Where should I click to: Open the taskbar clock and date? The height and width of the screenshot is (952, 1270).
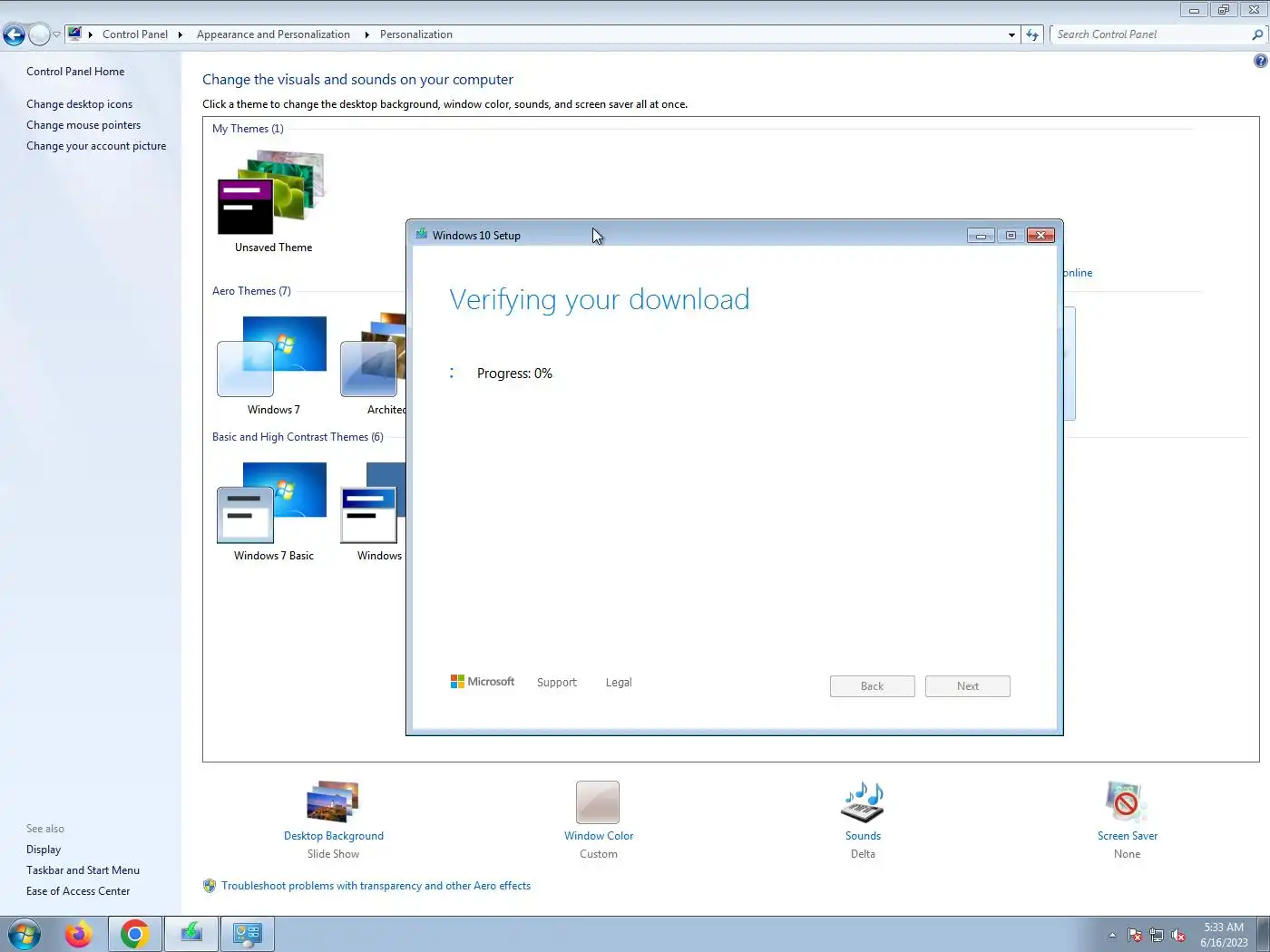[1224, 935]
